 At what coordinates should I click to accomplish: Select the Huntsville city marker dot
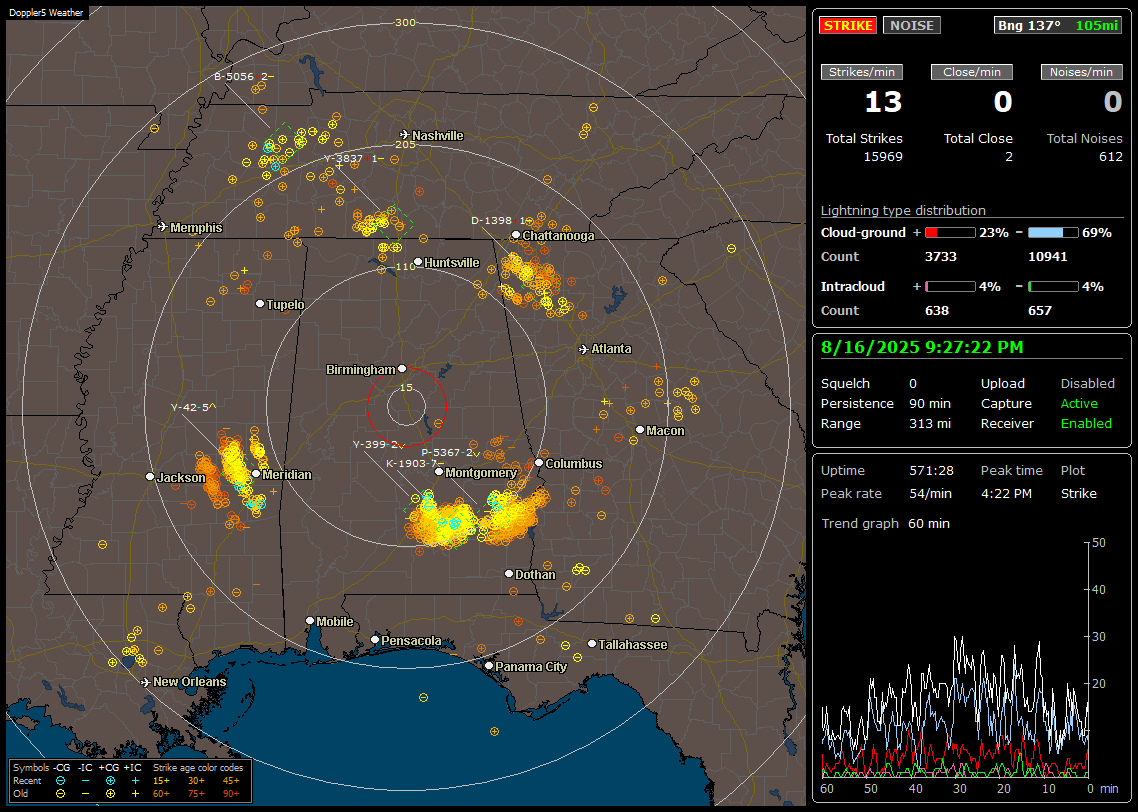[418, 262]
